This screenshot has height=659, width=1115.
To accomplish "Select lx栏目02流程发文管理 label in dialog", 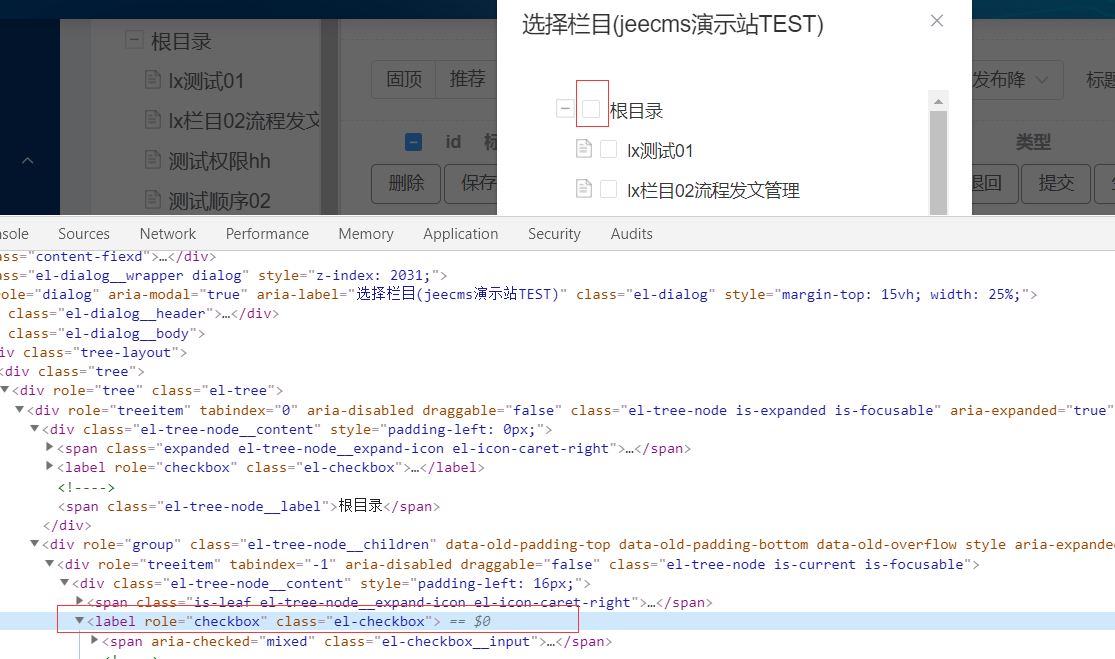I will [713, 191].
